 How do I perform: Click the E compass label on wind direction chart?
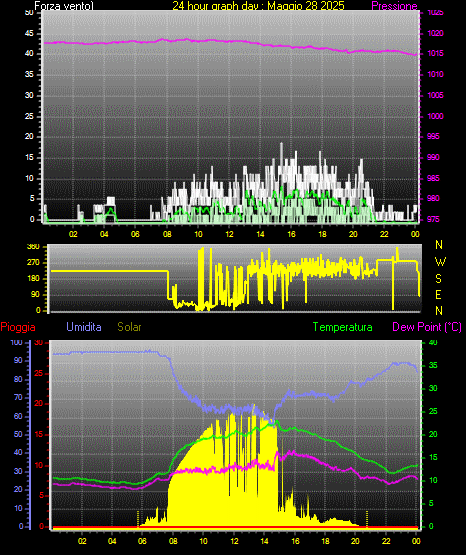(438, 294)
